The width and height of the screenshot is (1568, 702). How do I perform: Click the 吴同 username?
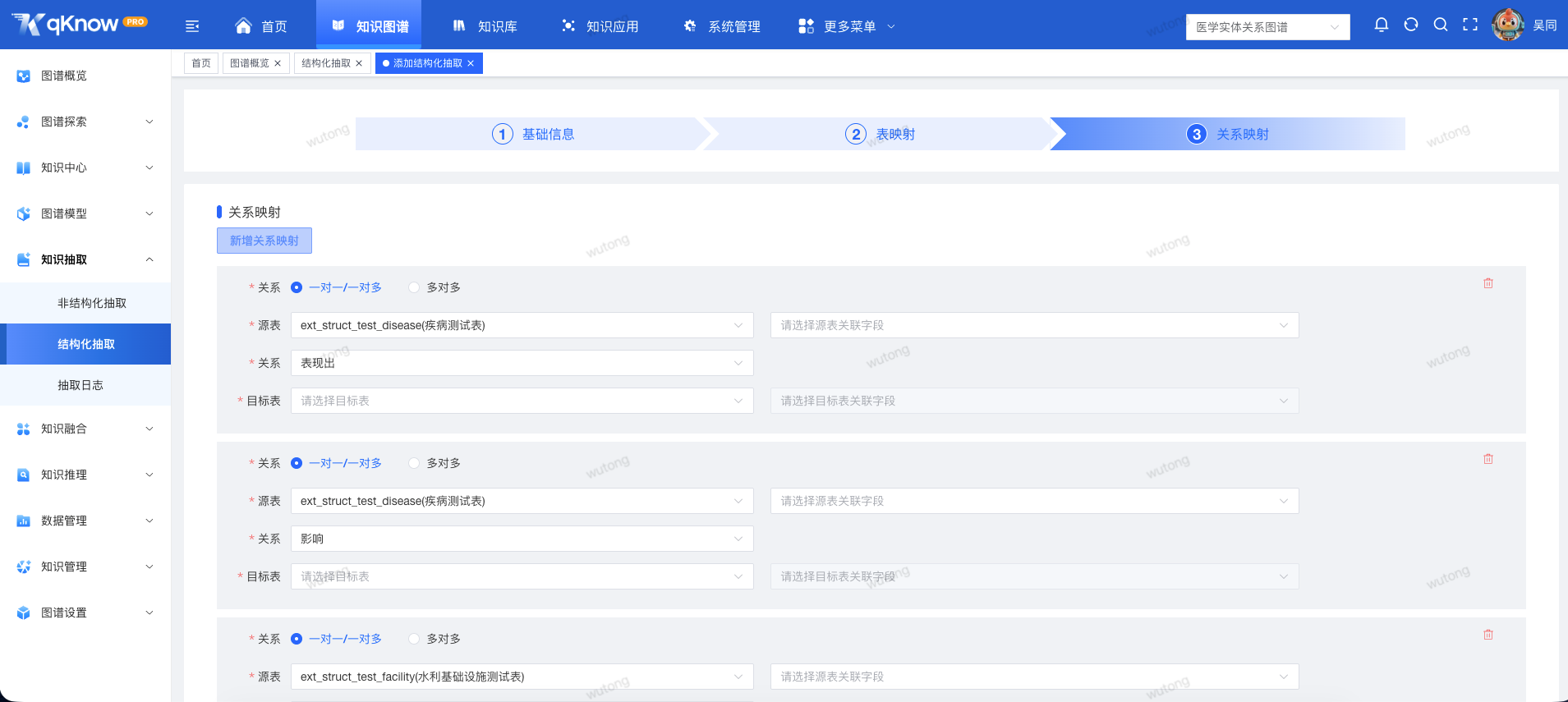pyautogui.click(x=1545, y=25)
